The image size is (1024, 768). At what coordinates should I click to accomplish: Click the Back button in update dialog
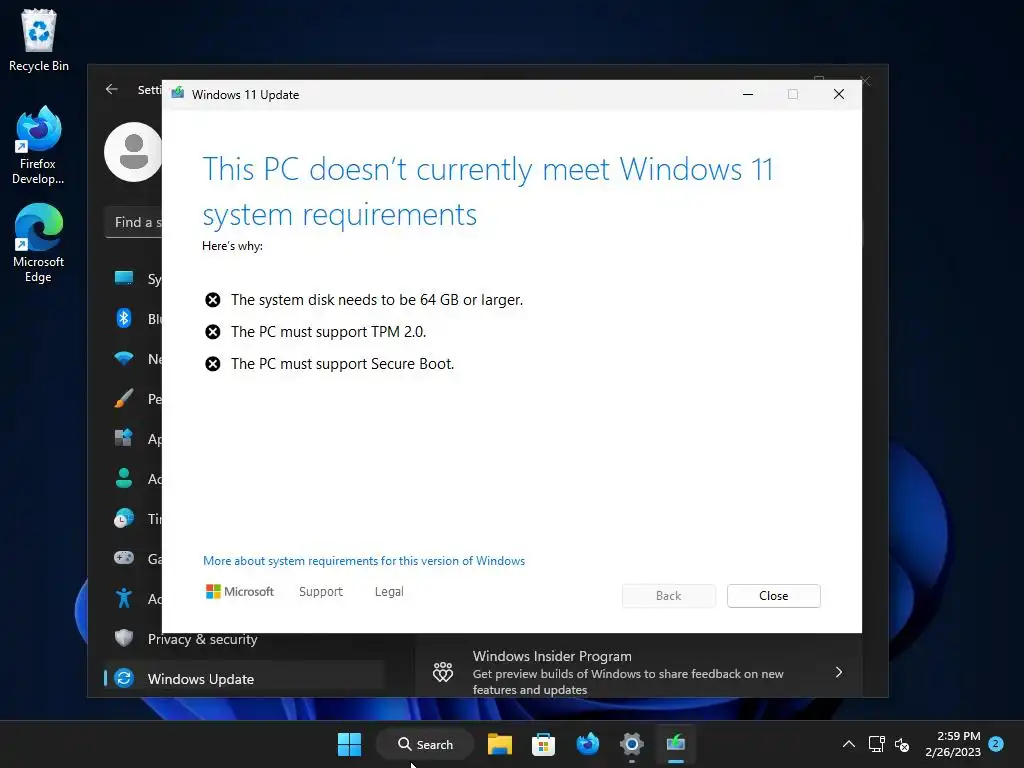[x=668, y=596]
